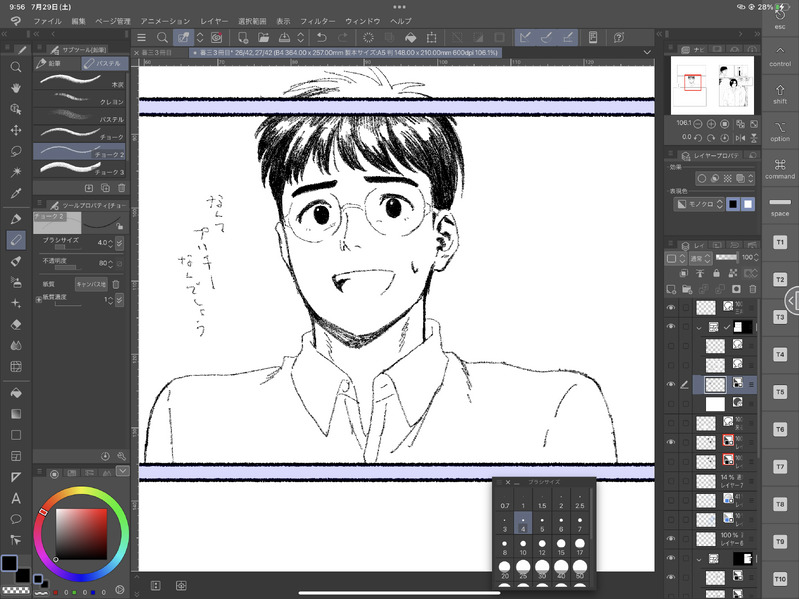Select the Lasso selection tool
Screen dimensions: 799x599
tap(16, 151)
